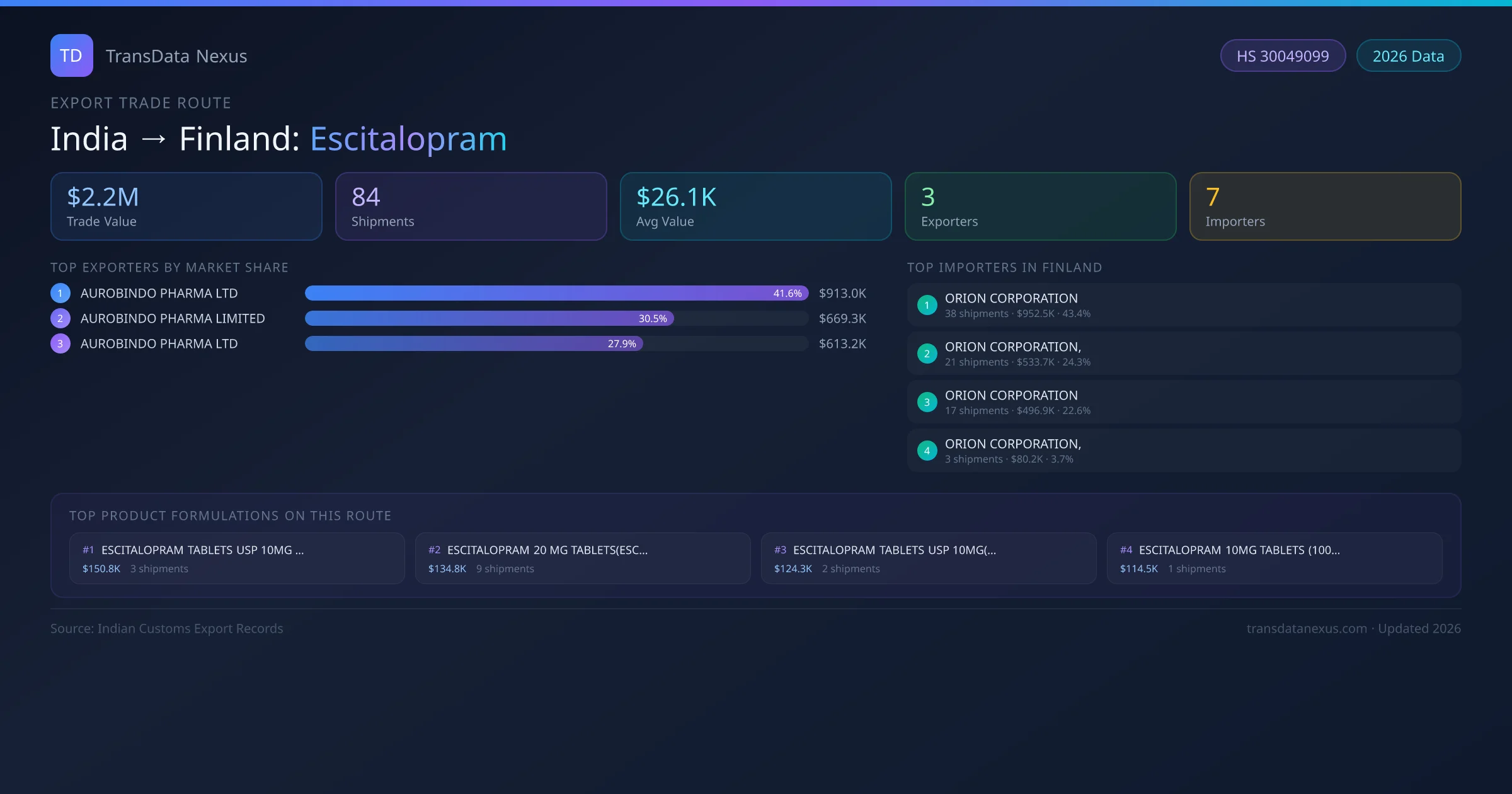Viewport: 1512px width, 794px height.
Task: Click rank 3 badge in exporters list
Action: [x=60, y=343]
